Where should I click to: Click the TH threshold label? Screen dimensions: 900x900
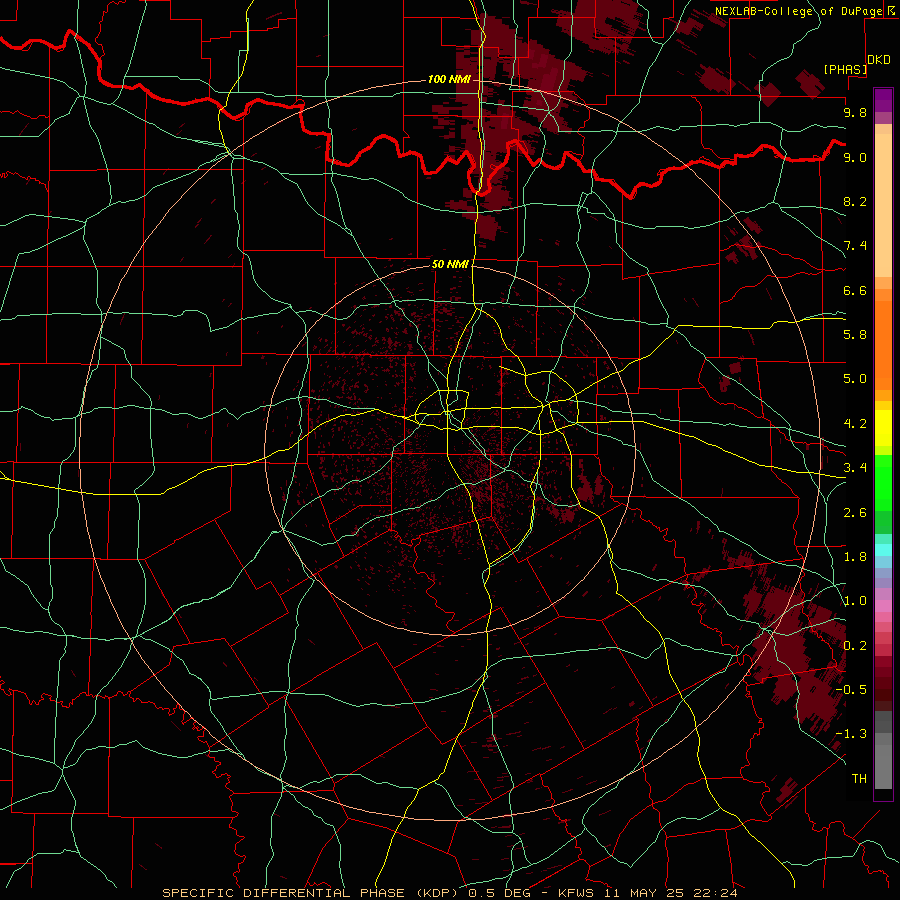pos(859,779)
